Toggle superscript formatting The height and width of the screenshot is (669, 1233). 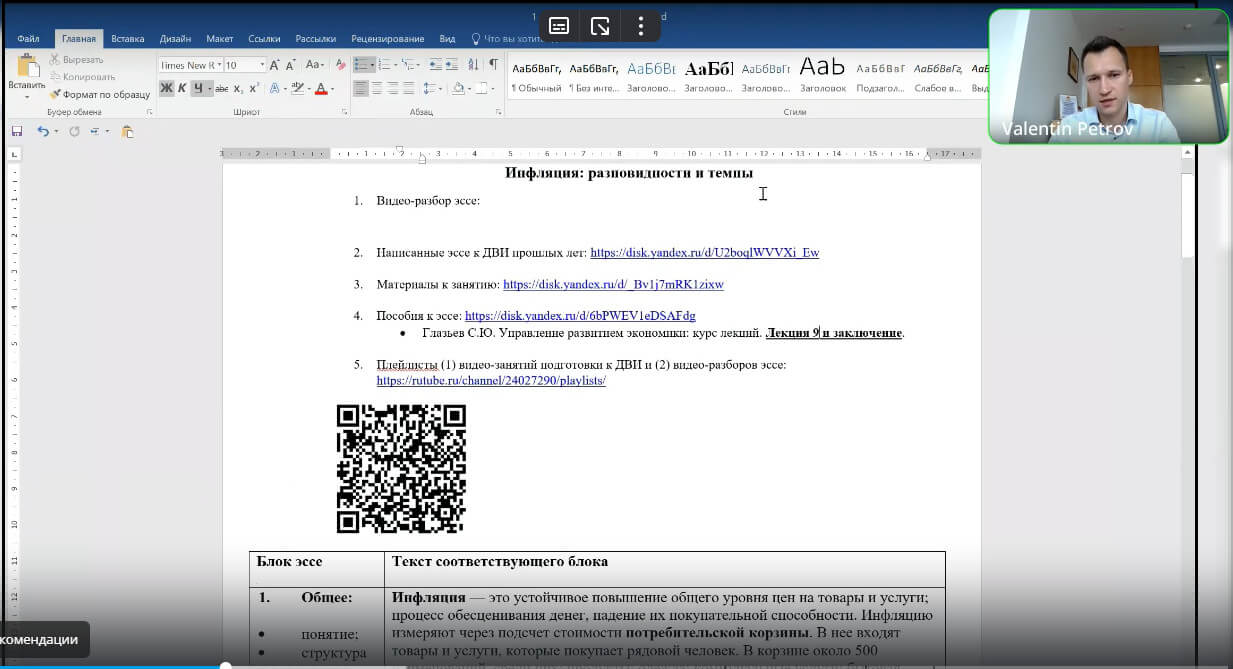point(254,88)
